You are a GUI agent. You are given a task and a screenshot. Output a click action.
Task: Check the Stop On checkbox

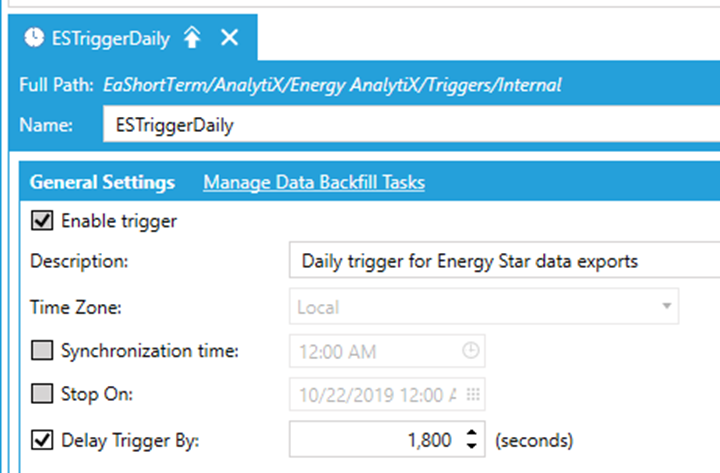(x=42, y=394)
